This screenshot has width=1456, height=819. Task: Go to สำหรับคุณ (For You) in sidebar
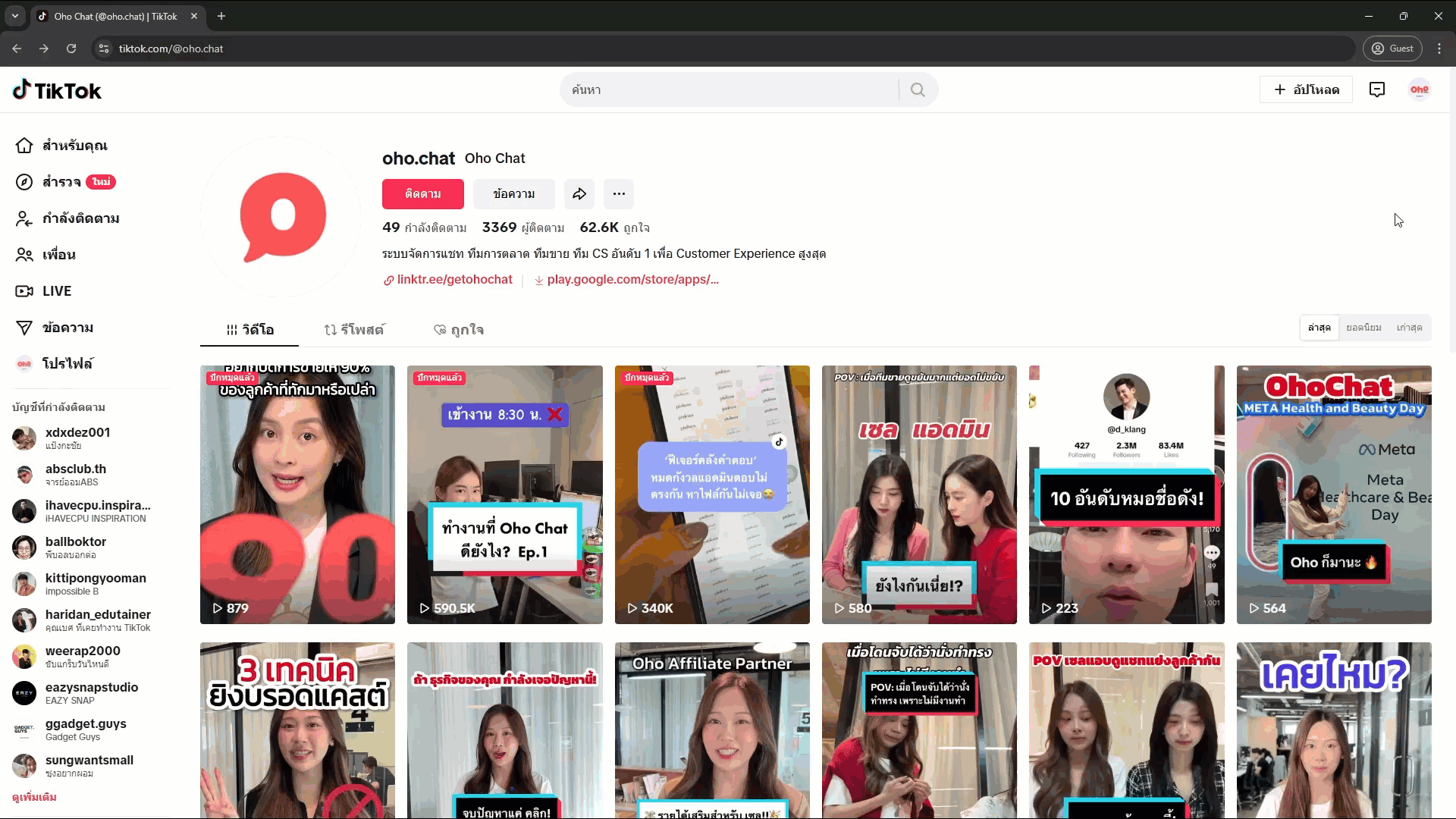61,145
